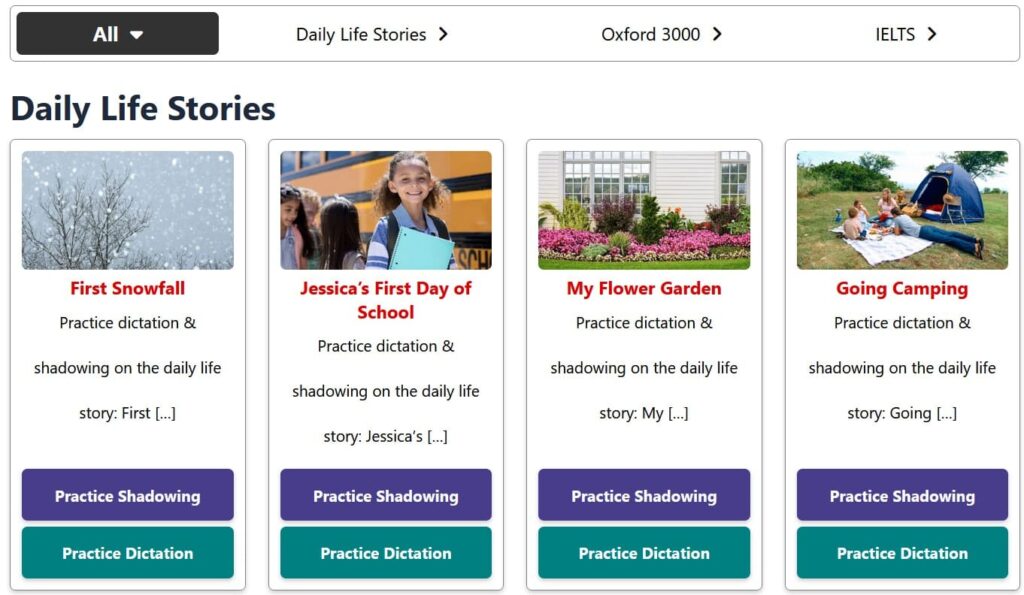Viewport: 1024px width, 595px height.
Task: Practice Dictation for Jessica's First Day
Action: [x=386, y=553]
